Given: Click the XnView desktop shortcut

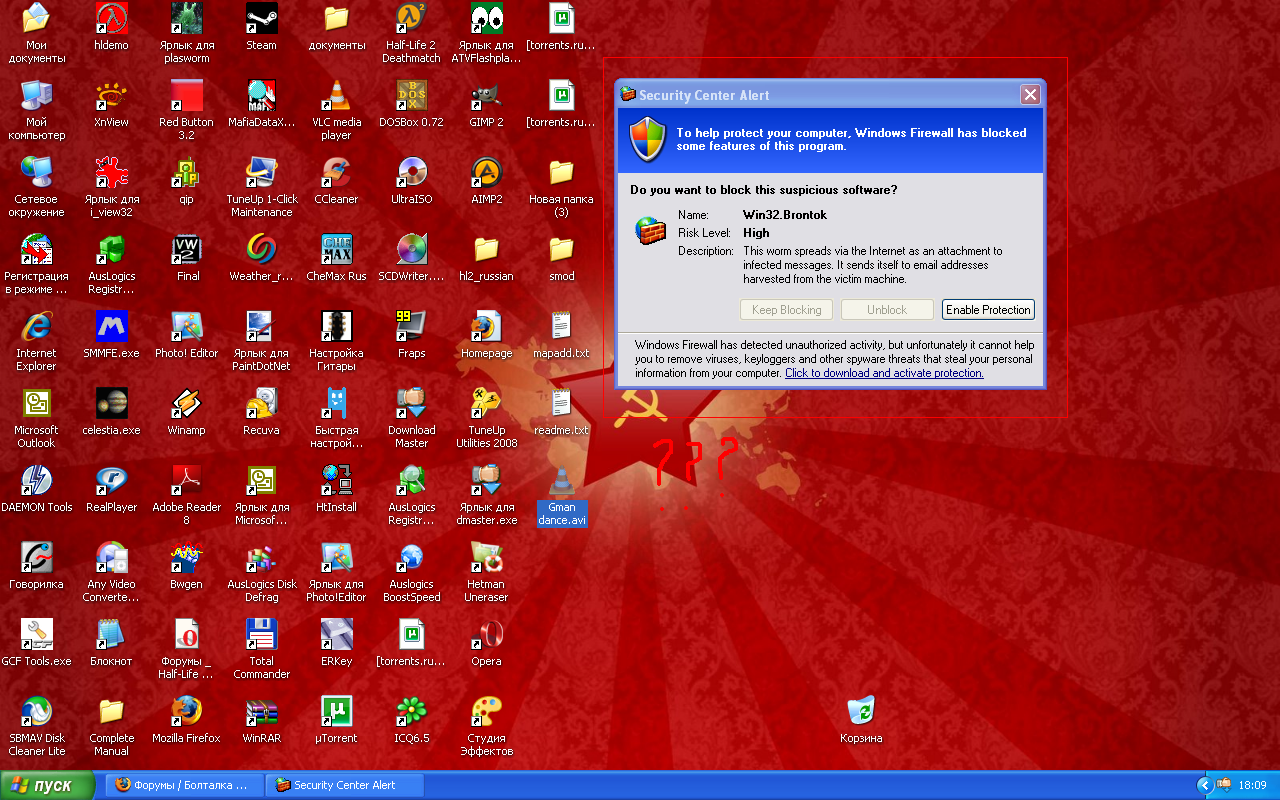Looking at the screenshot, I should click(111, 95).
